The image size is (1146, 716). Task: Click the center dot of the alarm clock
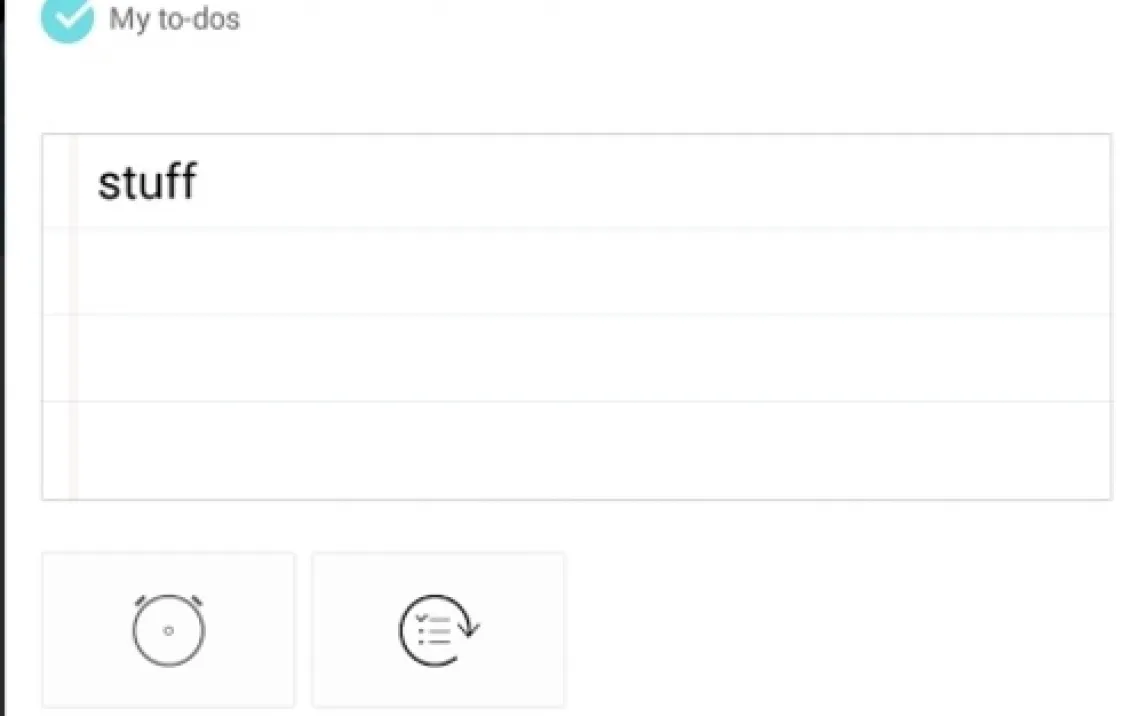tap(168, 630)
